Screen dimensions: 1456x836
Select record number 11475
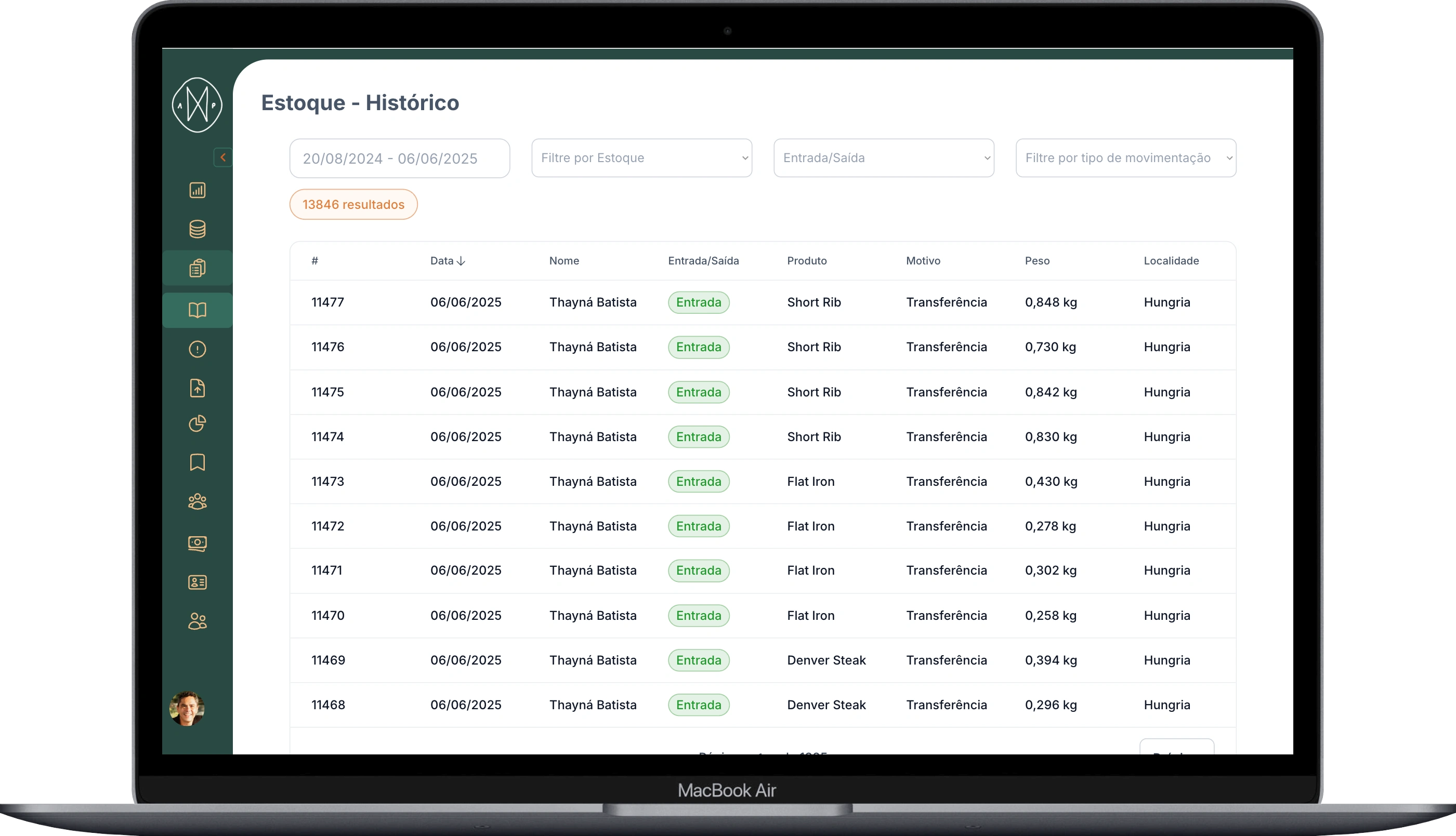tap(327, 392)
